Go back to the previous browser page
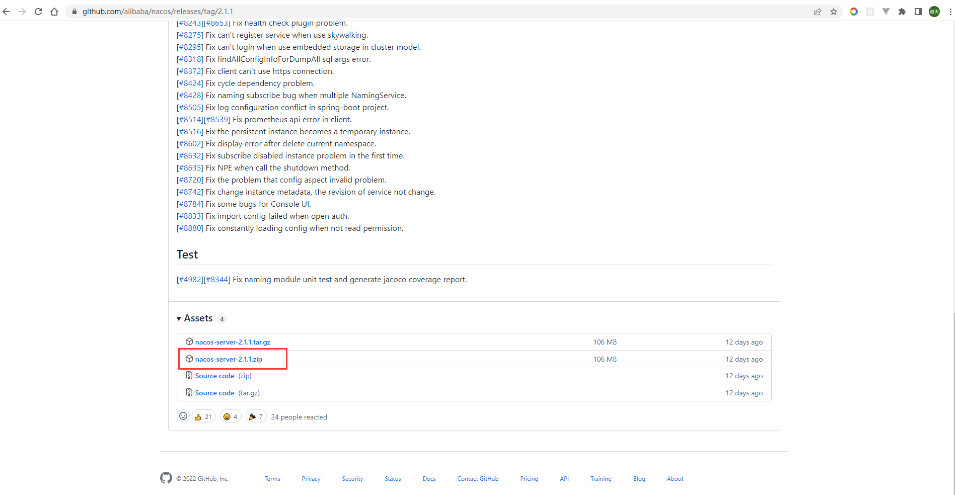This screenshot has height=495, width=955. tap(7, 12)
